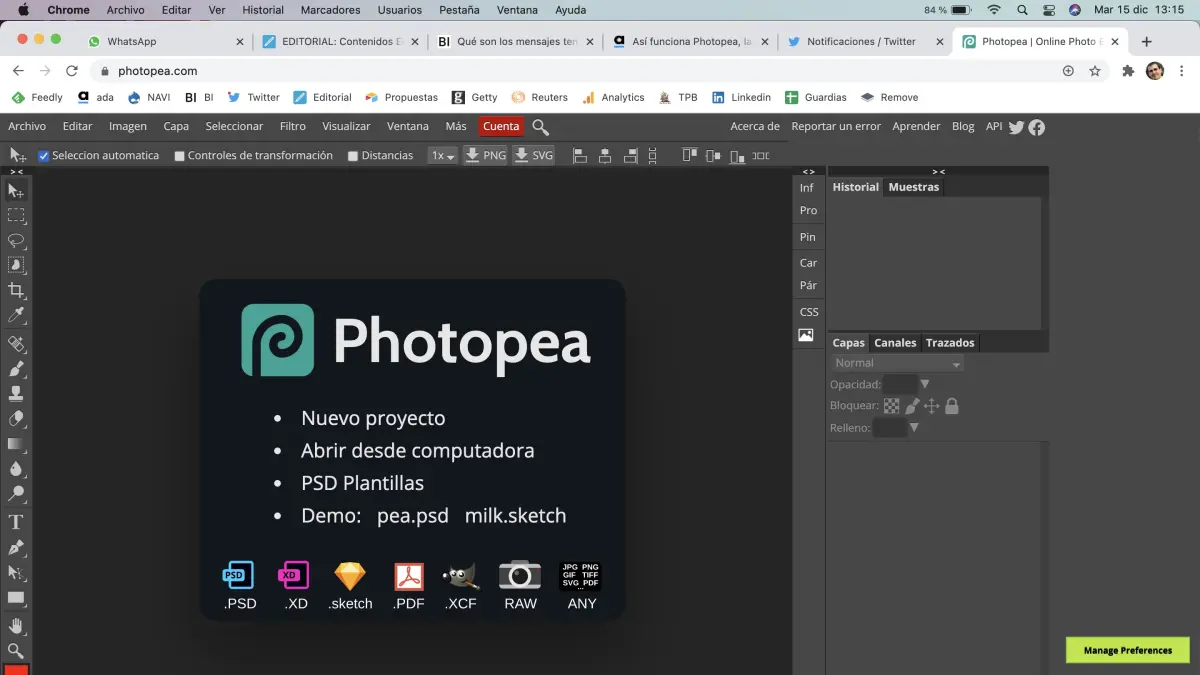Select the Type (T) tool
Image resolution: width=1200 pixels, height=675 pixels.
point(16,522)
